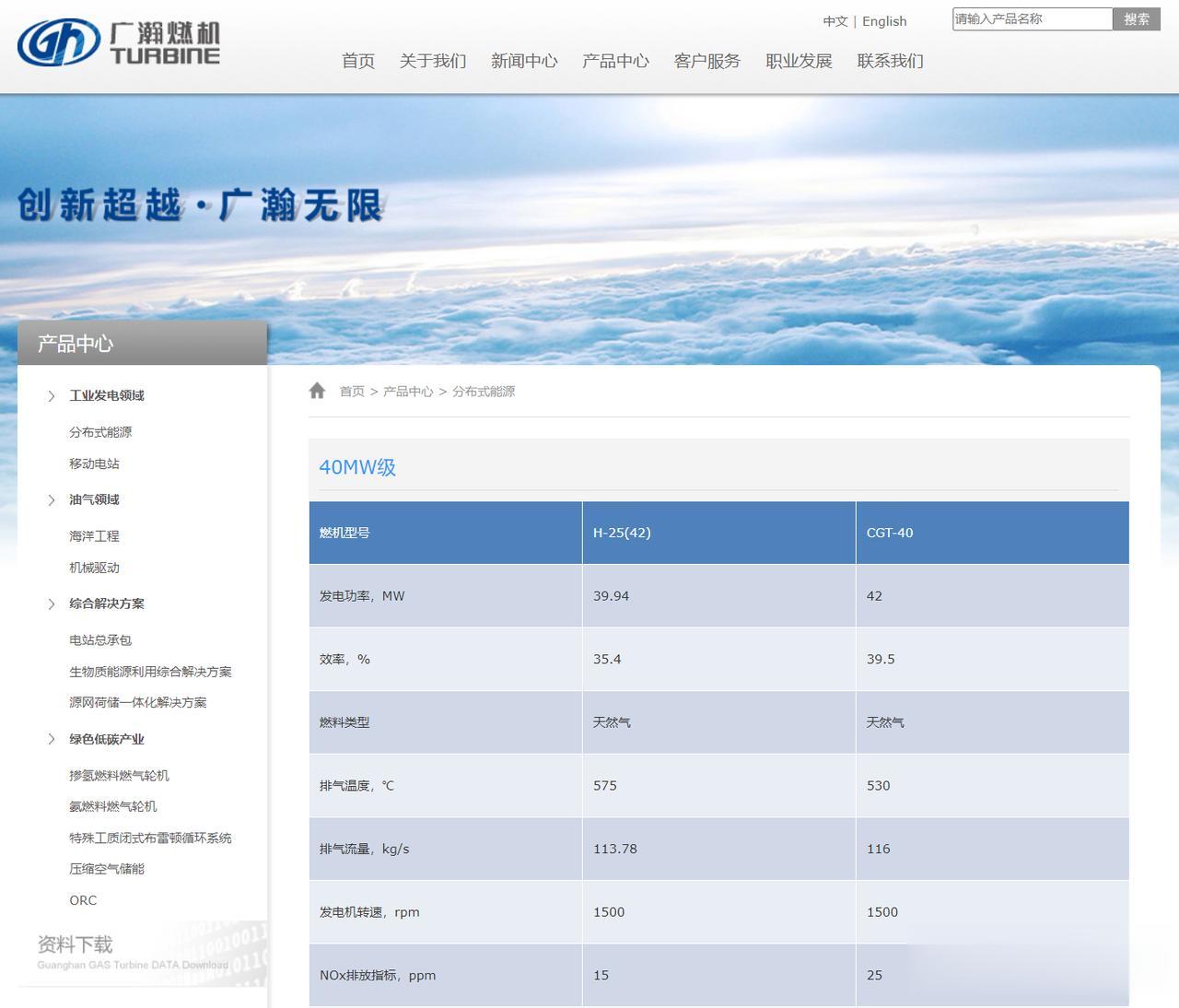Select 机械驱动 in sidebar
The width and height of the screenshot is (1179, 1008).
(94, 568)
